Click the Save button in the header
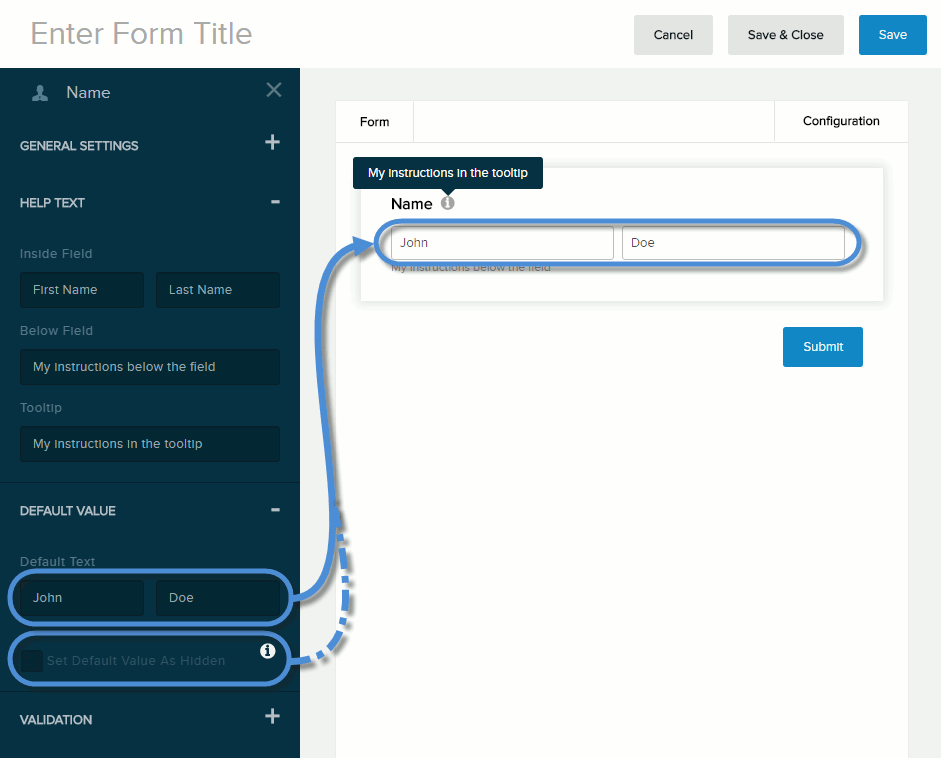 click(x=892, y=34)
